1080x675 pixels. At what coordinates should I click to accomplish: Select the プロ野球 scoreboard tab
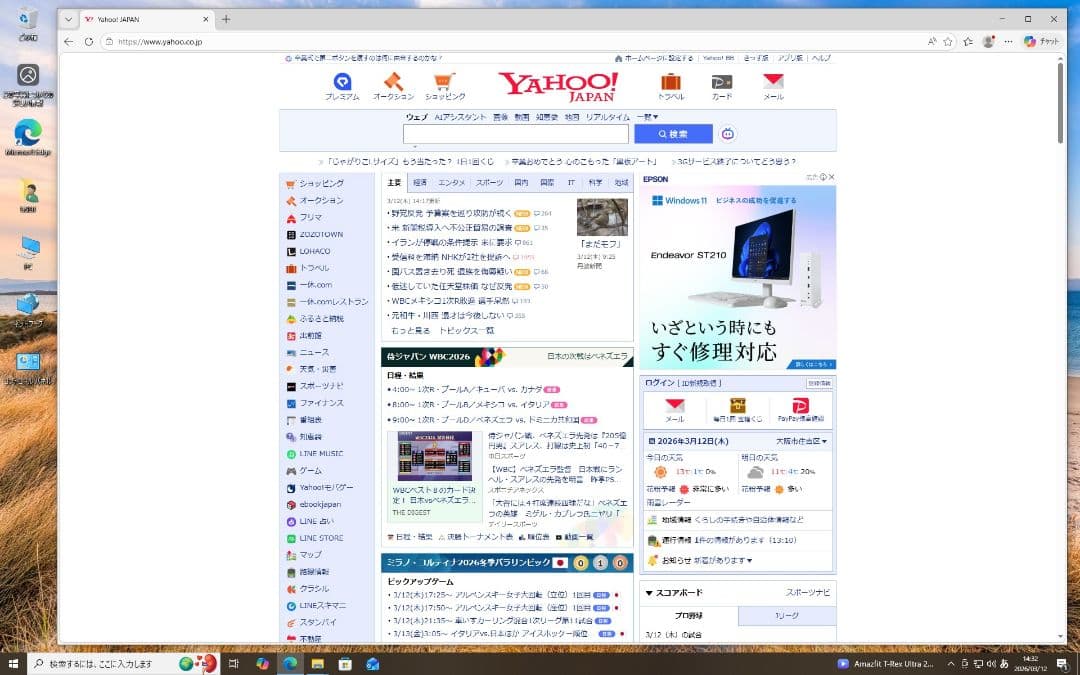(x=687, y=616)
